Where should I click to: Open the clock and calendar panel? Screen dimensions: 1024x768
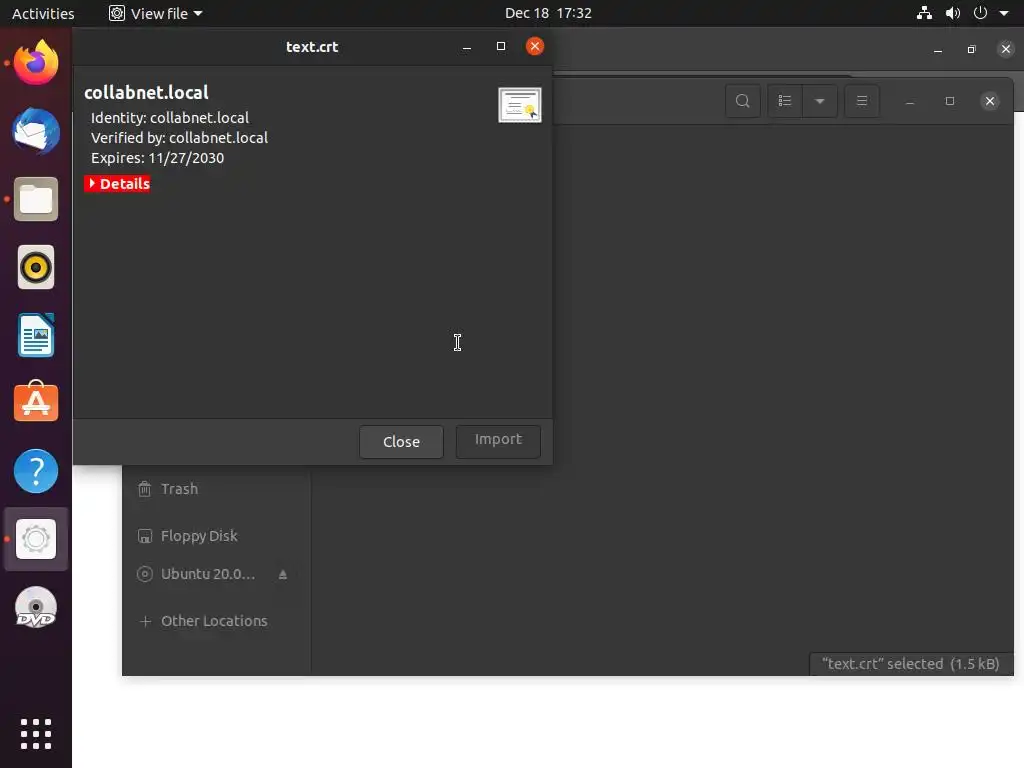click(x=548, y=13)
